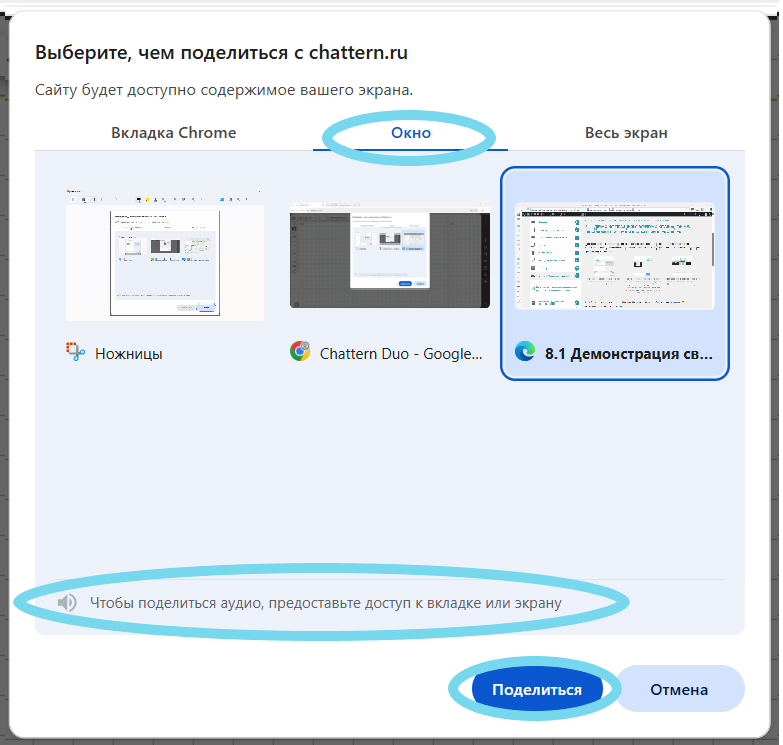783x745 pixels.
Task: Cancel sharing with the Отмена button
Action: tap(679, 689)
